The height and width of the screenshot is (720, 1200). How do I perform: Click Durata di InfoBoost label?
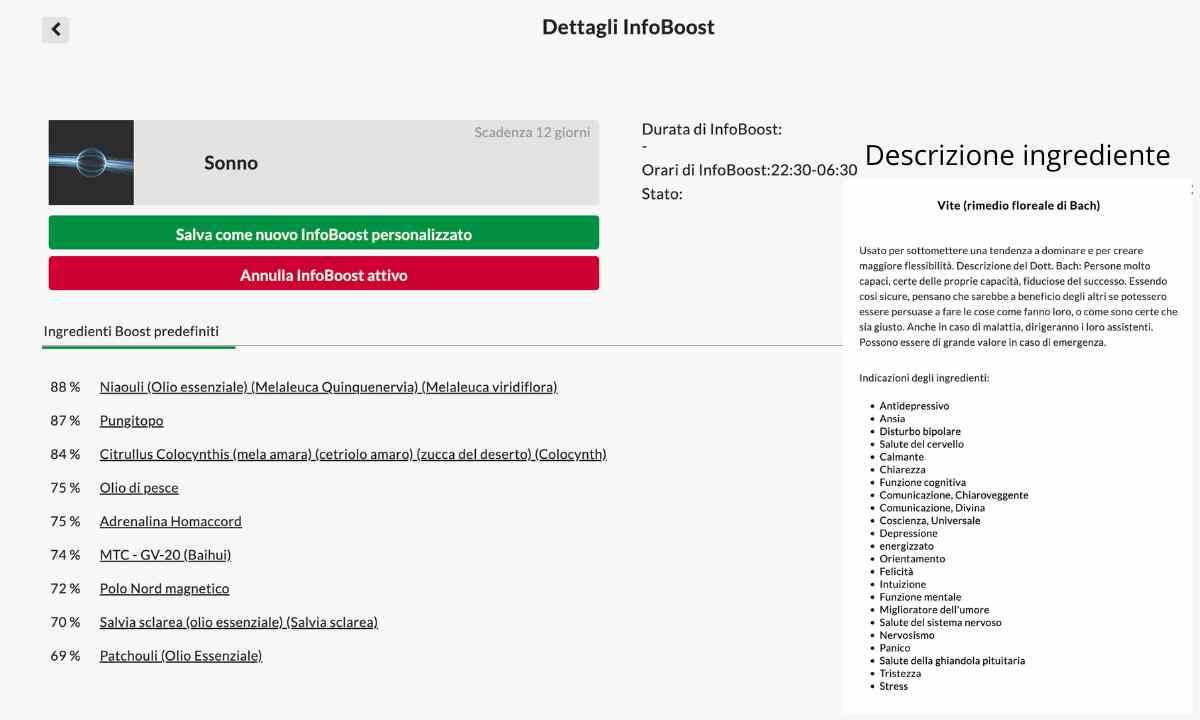coord(712,129)
